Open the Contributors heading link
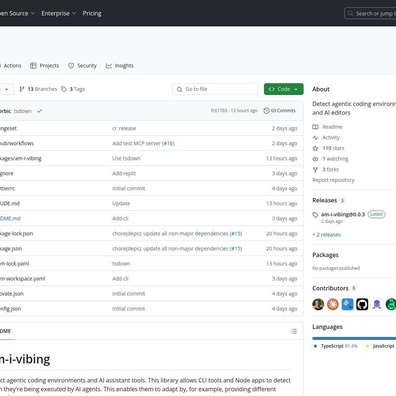 pyautogui.click(x=330, y=288)
